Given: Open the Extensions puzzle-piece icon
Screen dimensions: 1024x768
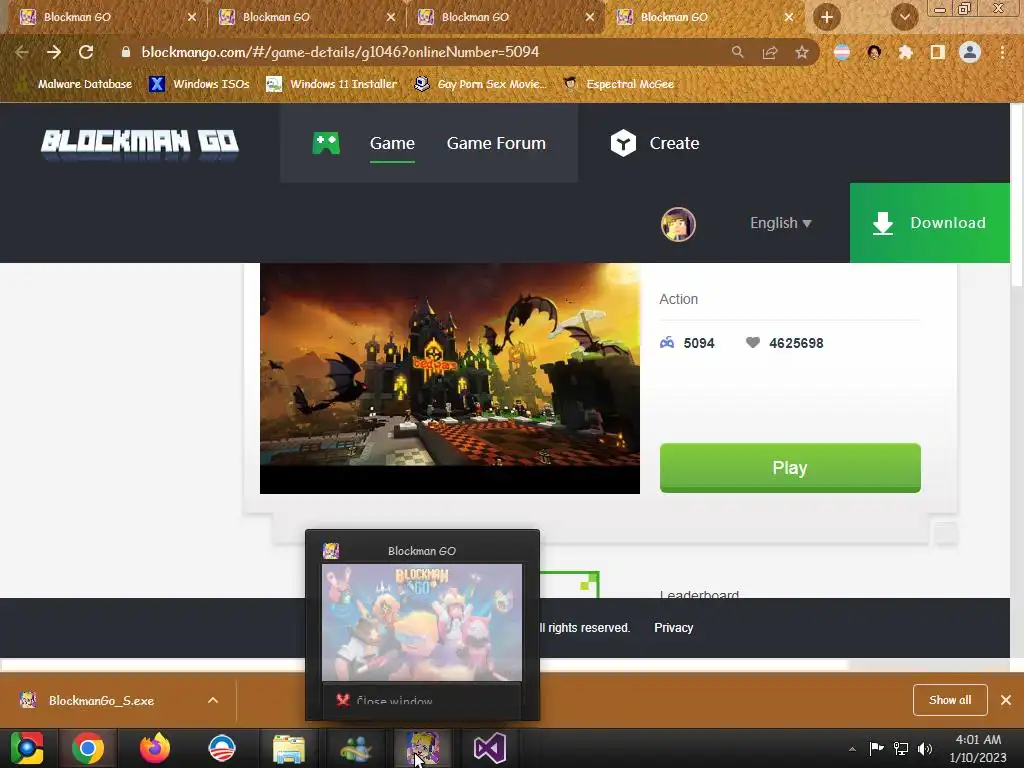Looking at the screenshot, I should 905,52.
